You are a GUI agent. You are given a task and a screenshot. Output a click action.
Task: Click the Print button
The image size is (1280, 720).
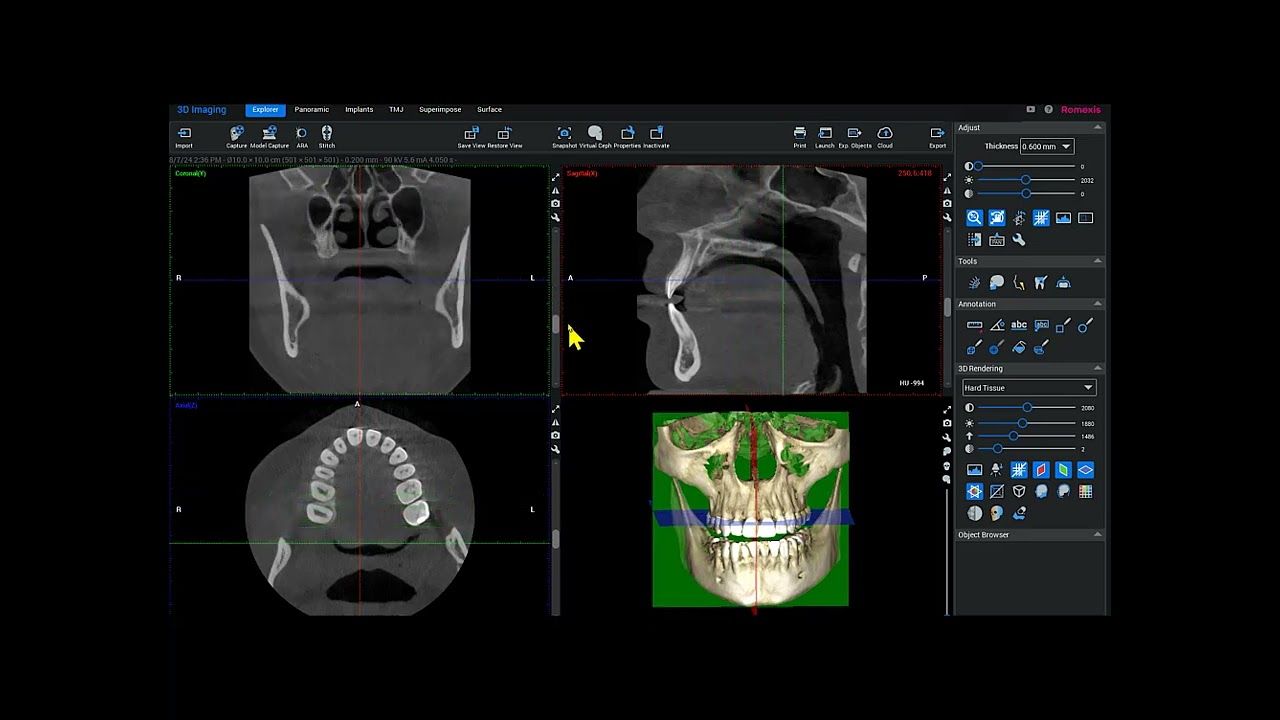pyautogui.click(x=800, y=134)
